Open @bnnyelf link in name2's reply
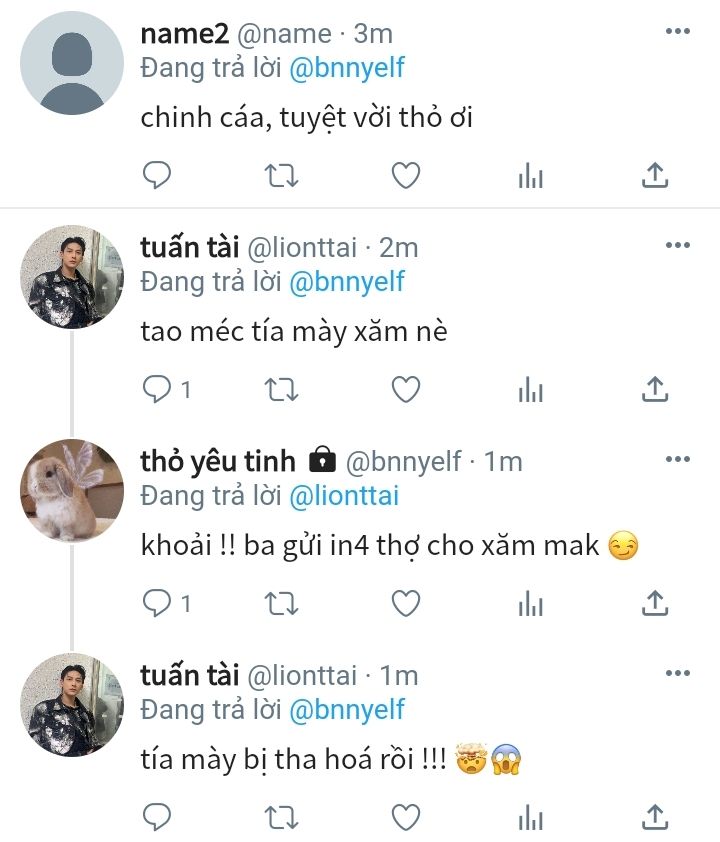This screenshot has height=842, width=720. click(346, 67)
